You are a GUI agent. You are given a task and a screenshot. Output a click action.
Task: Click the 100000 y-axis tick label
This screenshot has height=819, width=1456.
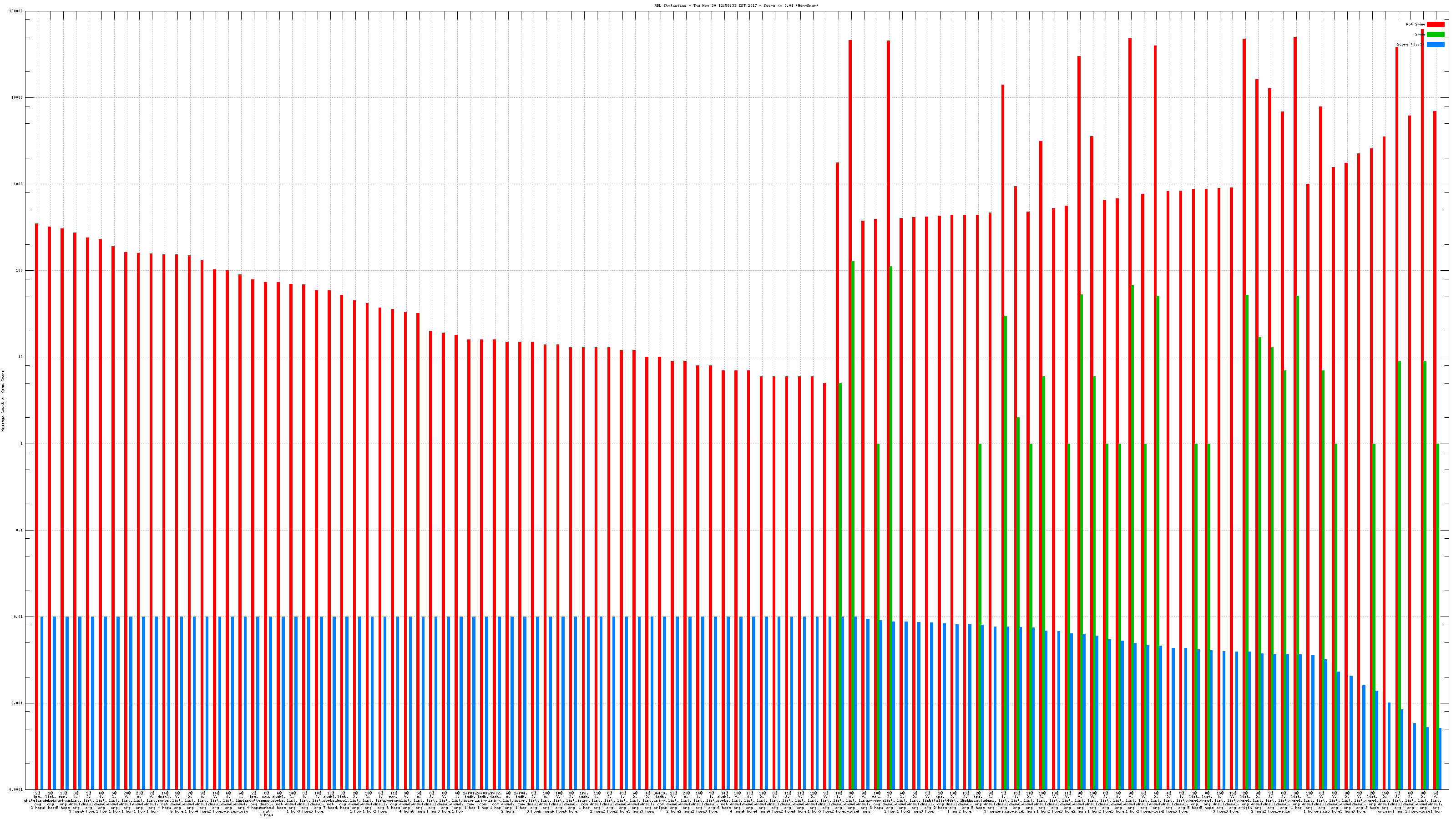(x=16, y=11)
